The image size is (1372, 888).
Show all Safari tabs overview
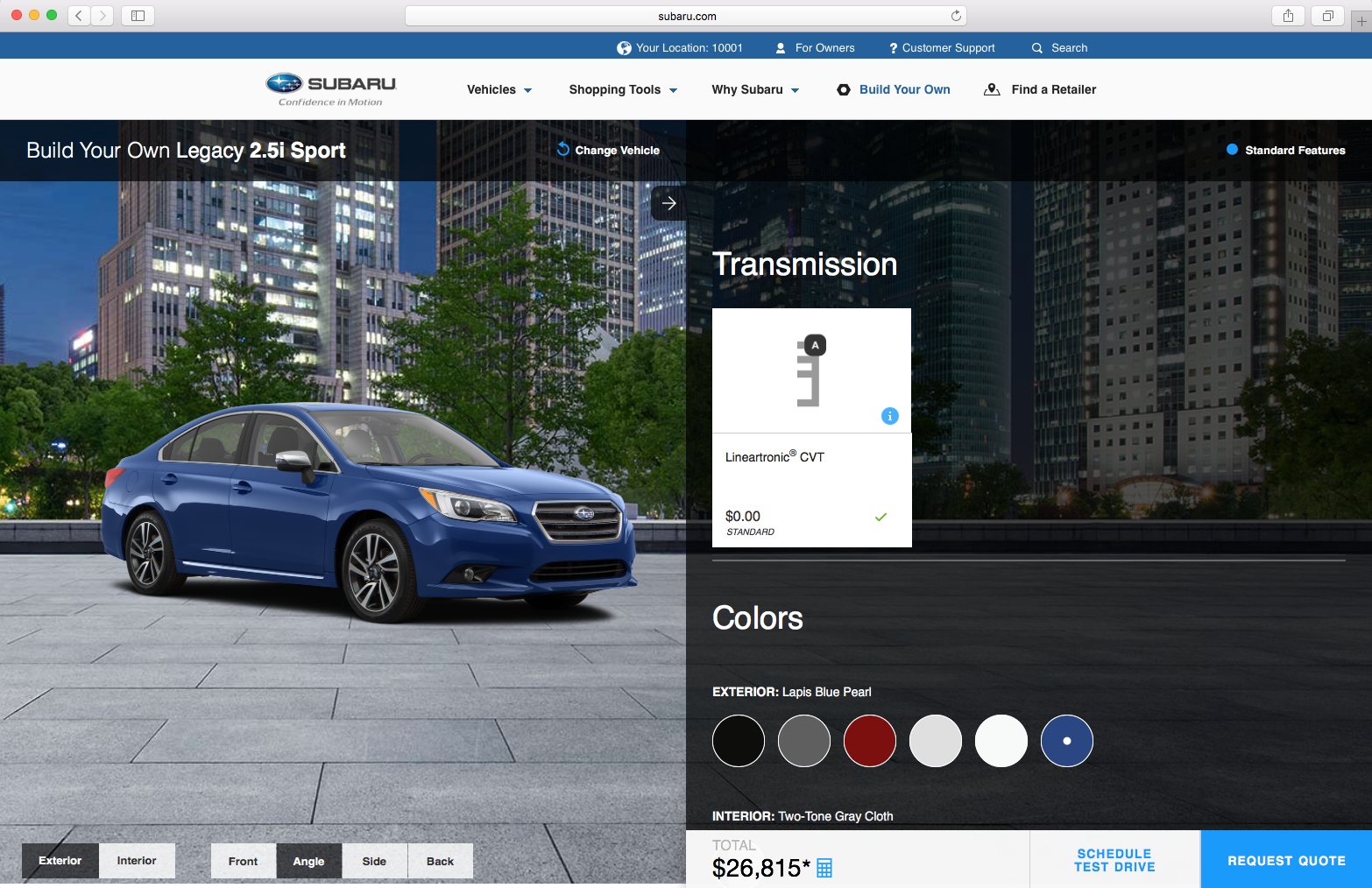1328,15
